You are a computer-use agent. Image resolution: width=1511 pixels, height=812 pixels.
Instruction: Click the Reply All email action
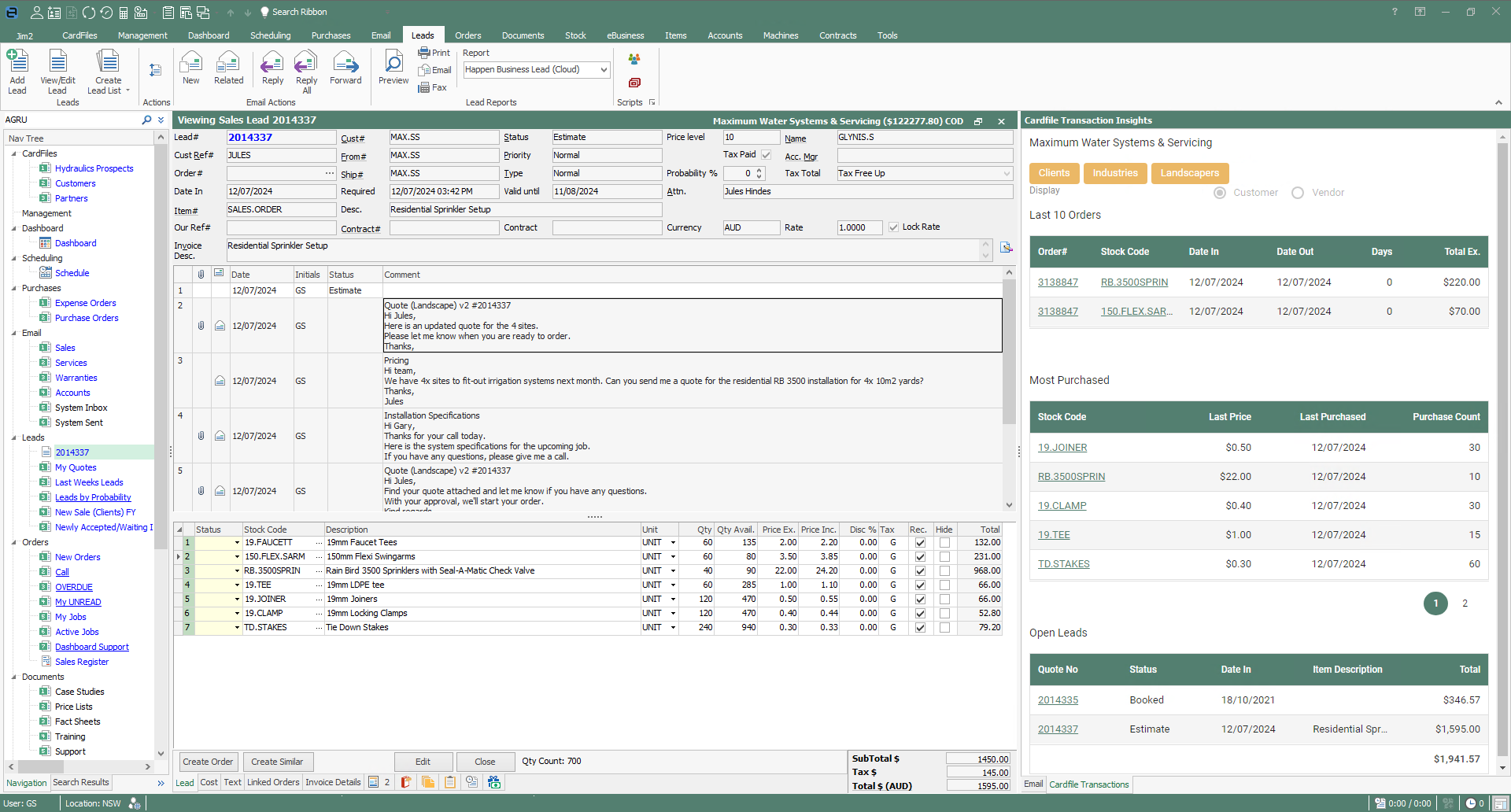point(305,70)
